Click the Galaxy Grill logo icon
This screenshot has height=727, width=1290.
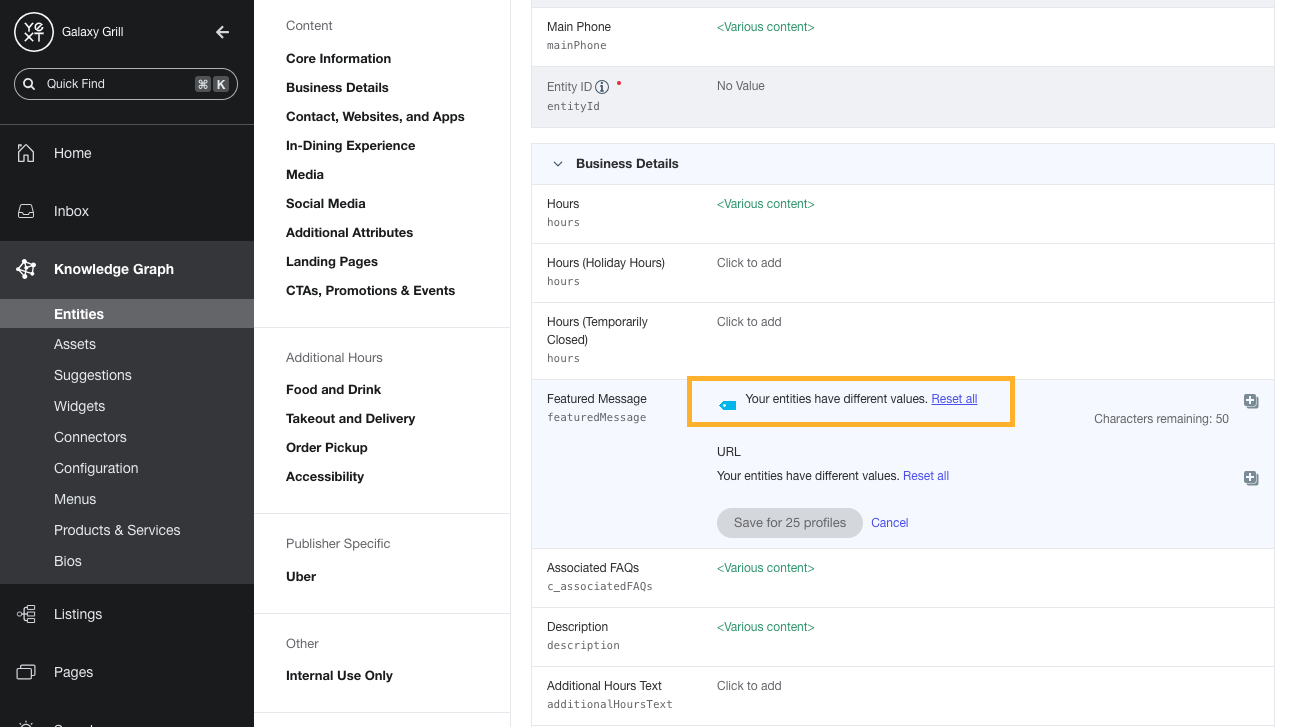pos(33,31)
